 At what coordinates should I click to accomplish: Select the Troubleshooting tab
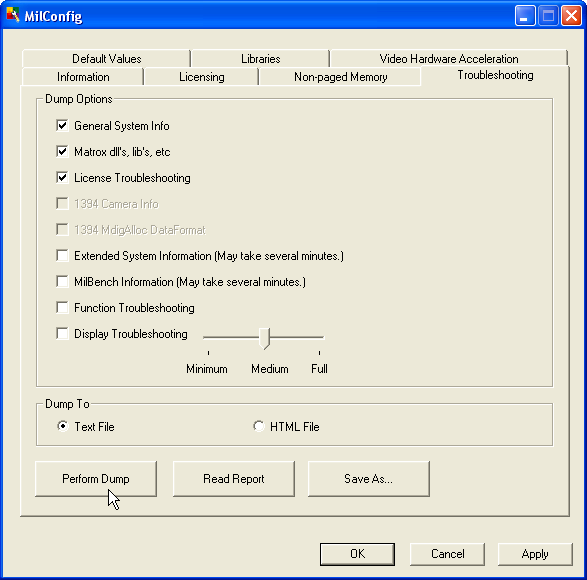(495, 75)
